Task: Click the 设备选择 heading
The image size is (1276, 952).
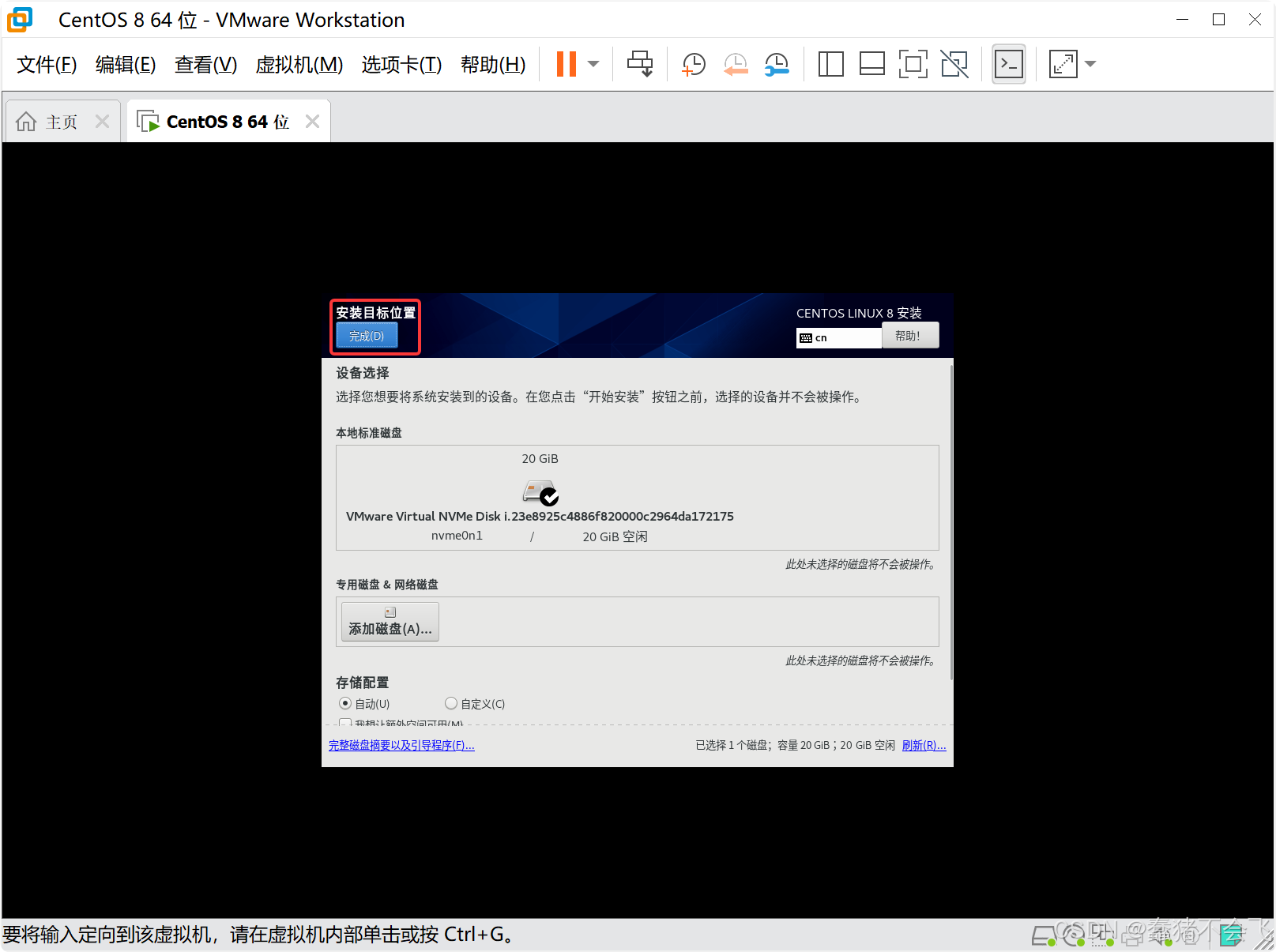Action: tap(363, 373)
